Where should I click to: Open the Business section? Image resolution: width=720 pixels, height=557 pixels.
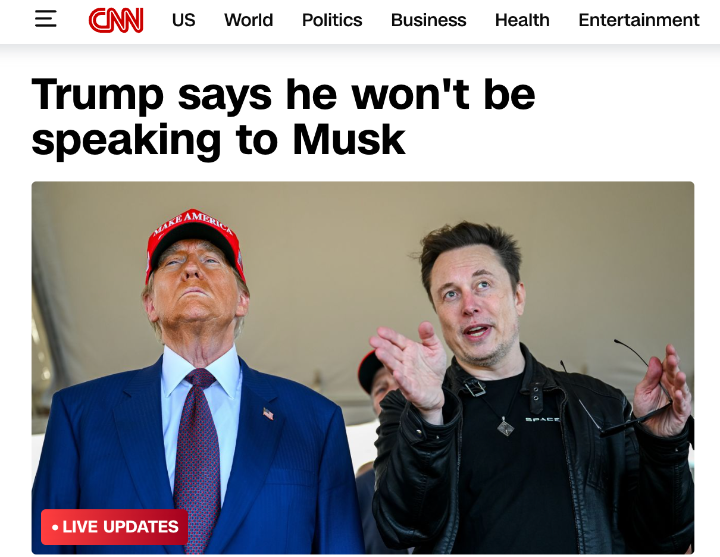[x=428, y=20]
